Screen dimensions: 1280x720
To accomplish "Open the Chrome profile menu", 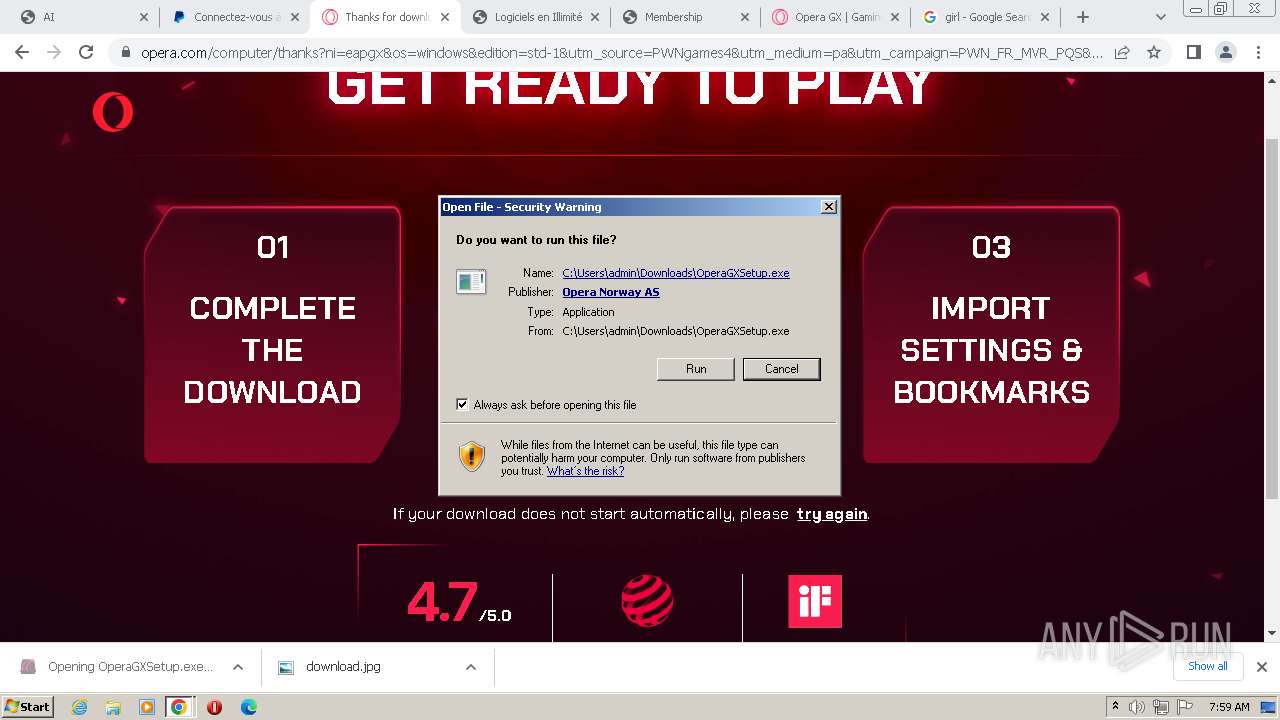I will pos(1226,53).
